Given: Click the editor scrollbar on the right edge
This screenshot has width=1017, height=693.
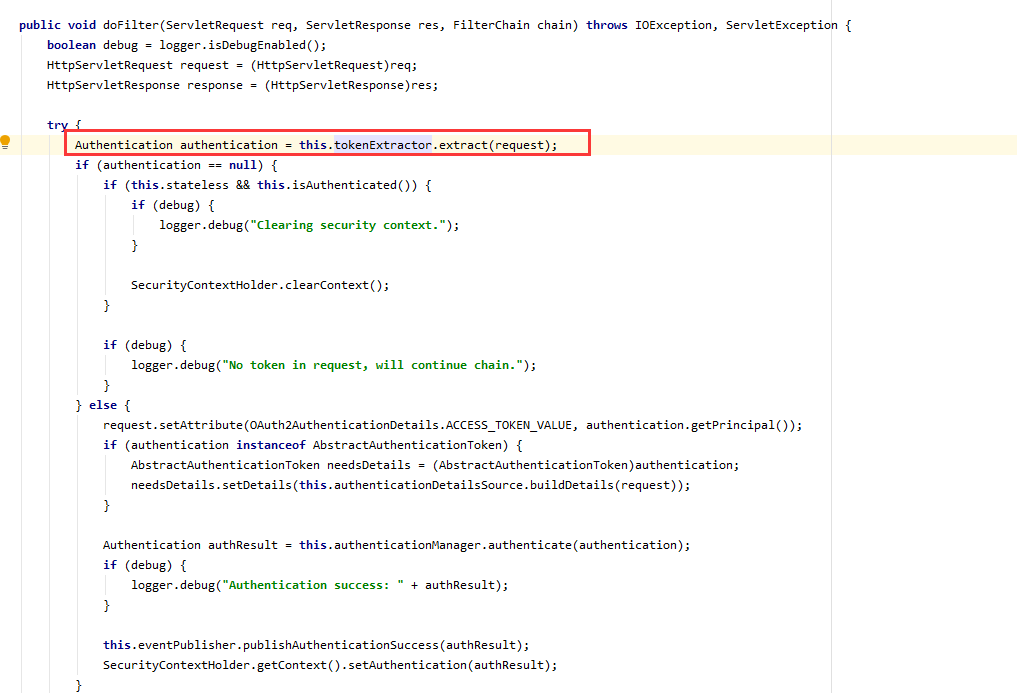Looking at the screenshot, I should click(x=1011, y=300).
